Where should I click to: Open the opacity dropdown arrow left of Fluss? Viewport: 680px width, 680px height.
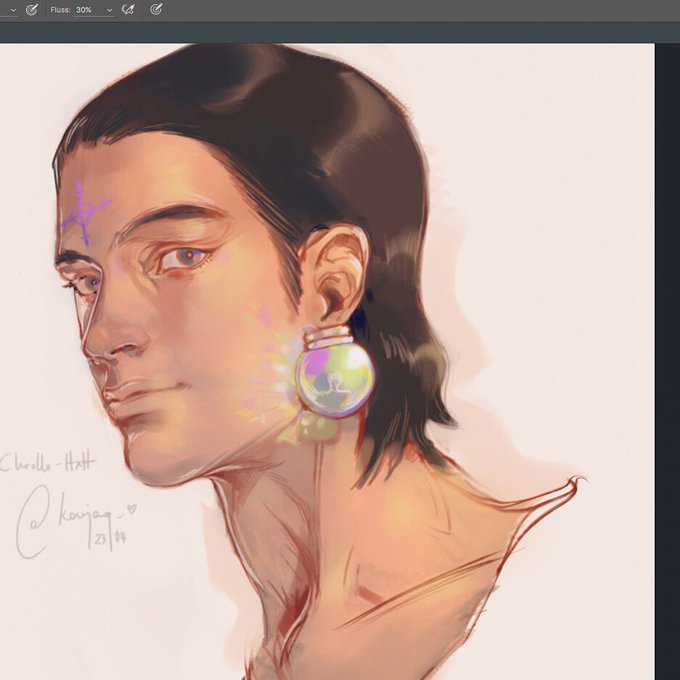click(13, 10)
